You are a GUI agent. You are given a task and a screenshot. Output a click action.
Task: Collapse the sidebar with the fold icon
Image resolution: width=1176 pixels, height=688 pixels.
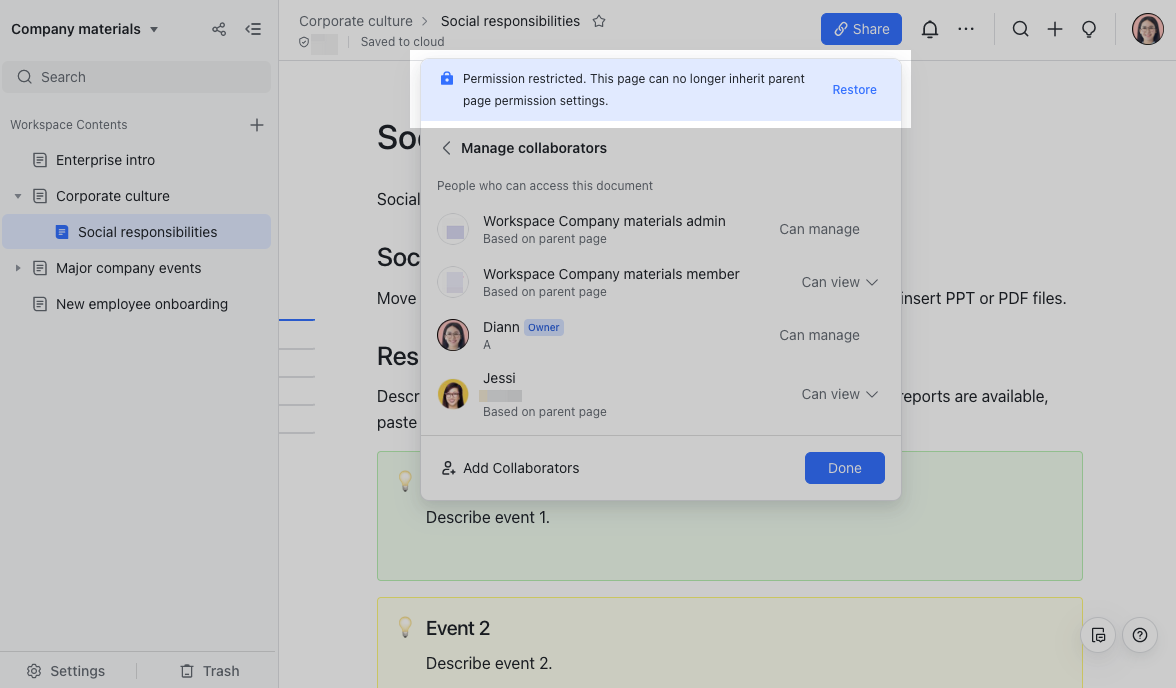point(254,29)
